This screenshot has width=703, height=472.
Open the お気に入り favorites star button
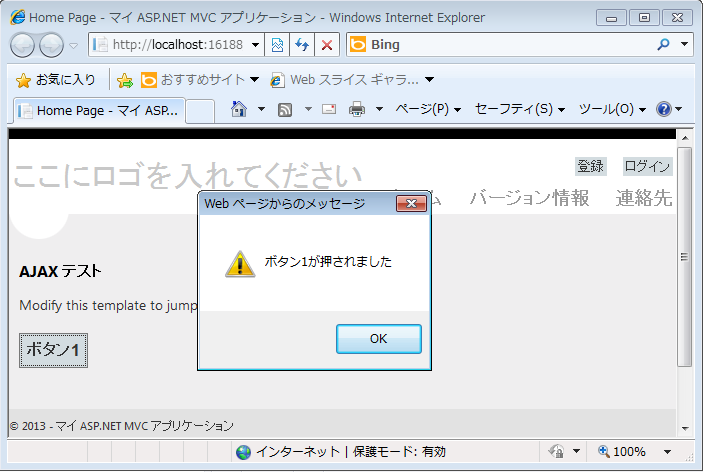click(56, 80)
